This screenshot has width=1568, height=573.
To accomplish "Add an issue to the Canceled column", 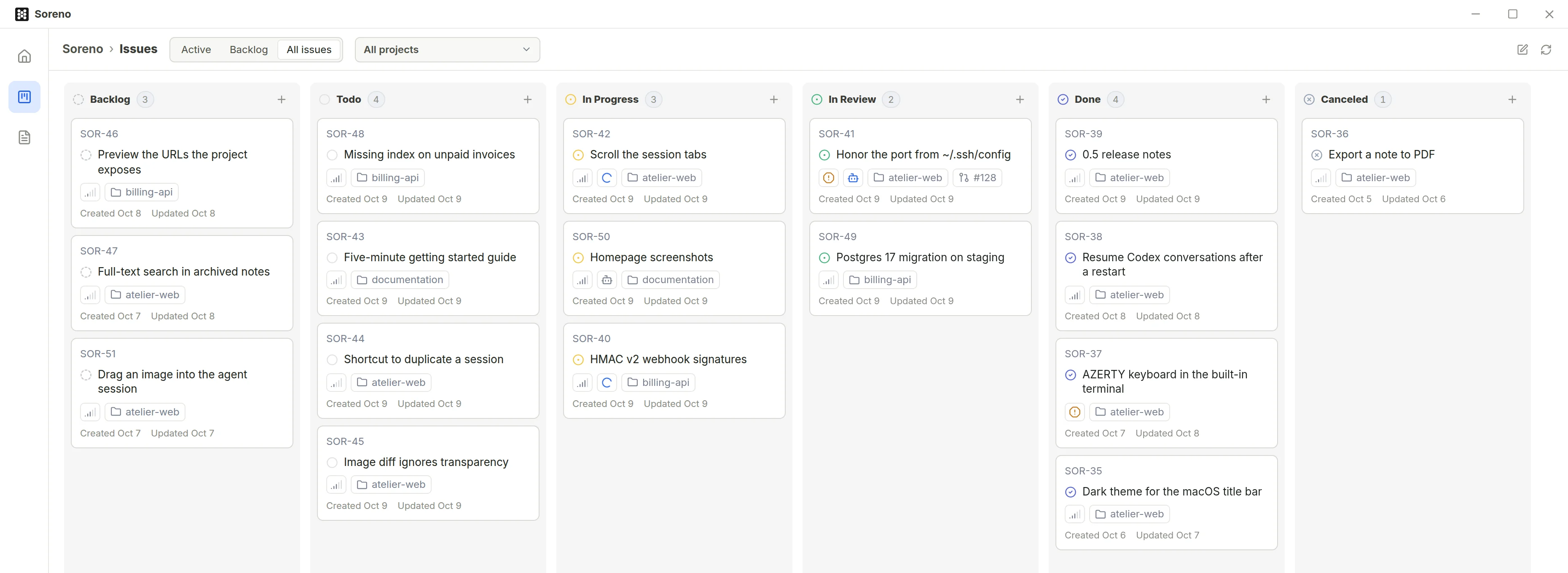I will [1512, 100].
